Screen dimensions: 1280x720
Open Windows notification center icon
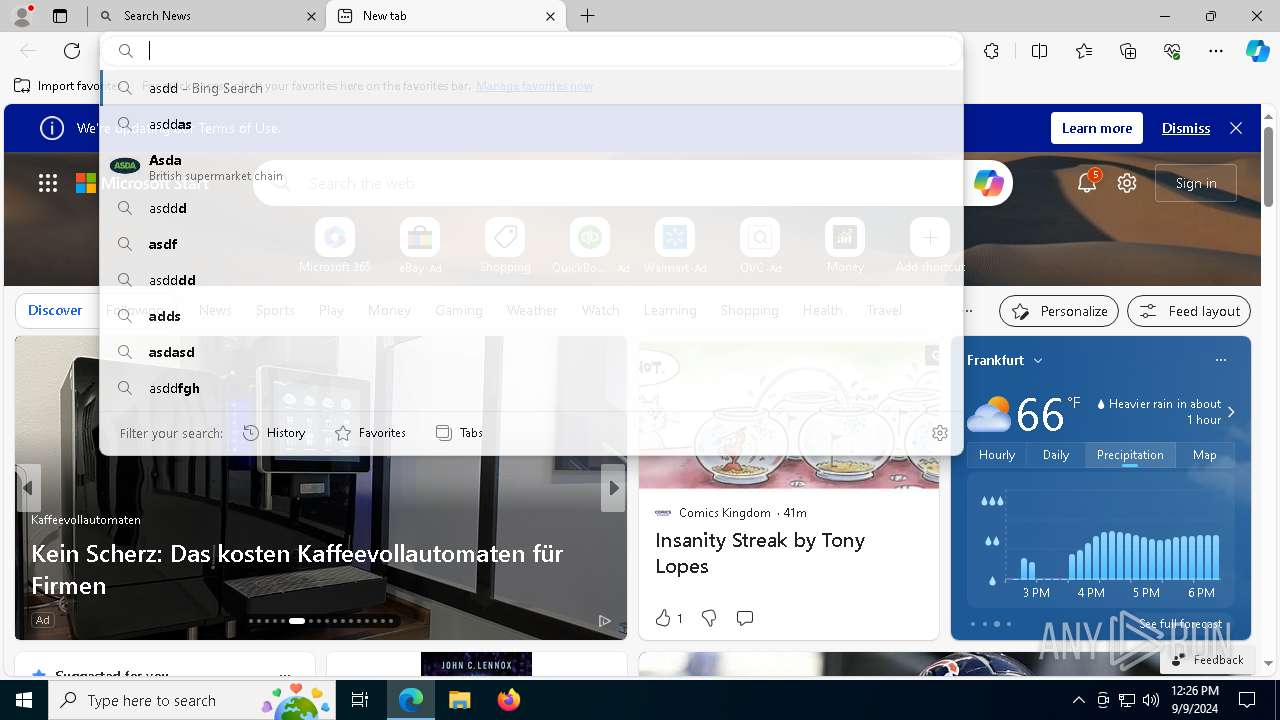1247,700
